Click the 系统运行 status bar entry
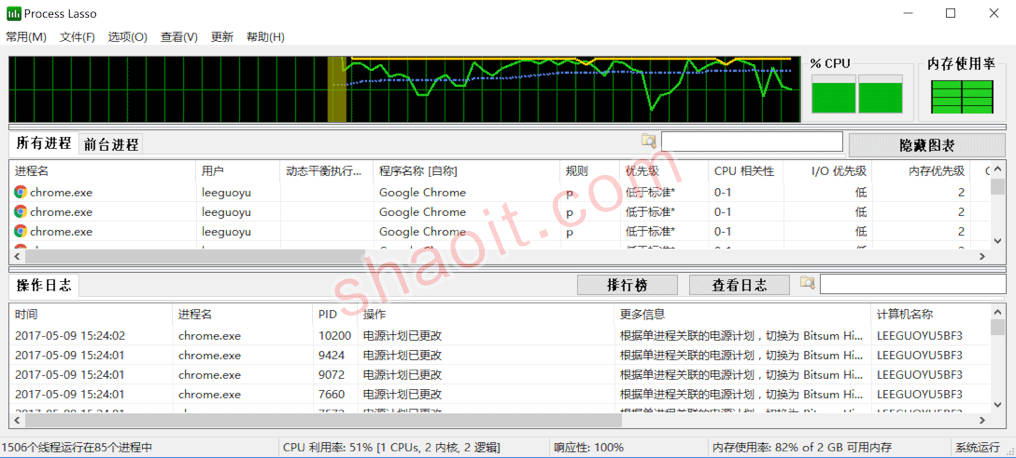 coord(977,448)
